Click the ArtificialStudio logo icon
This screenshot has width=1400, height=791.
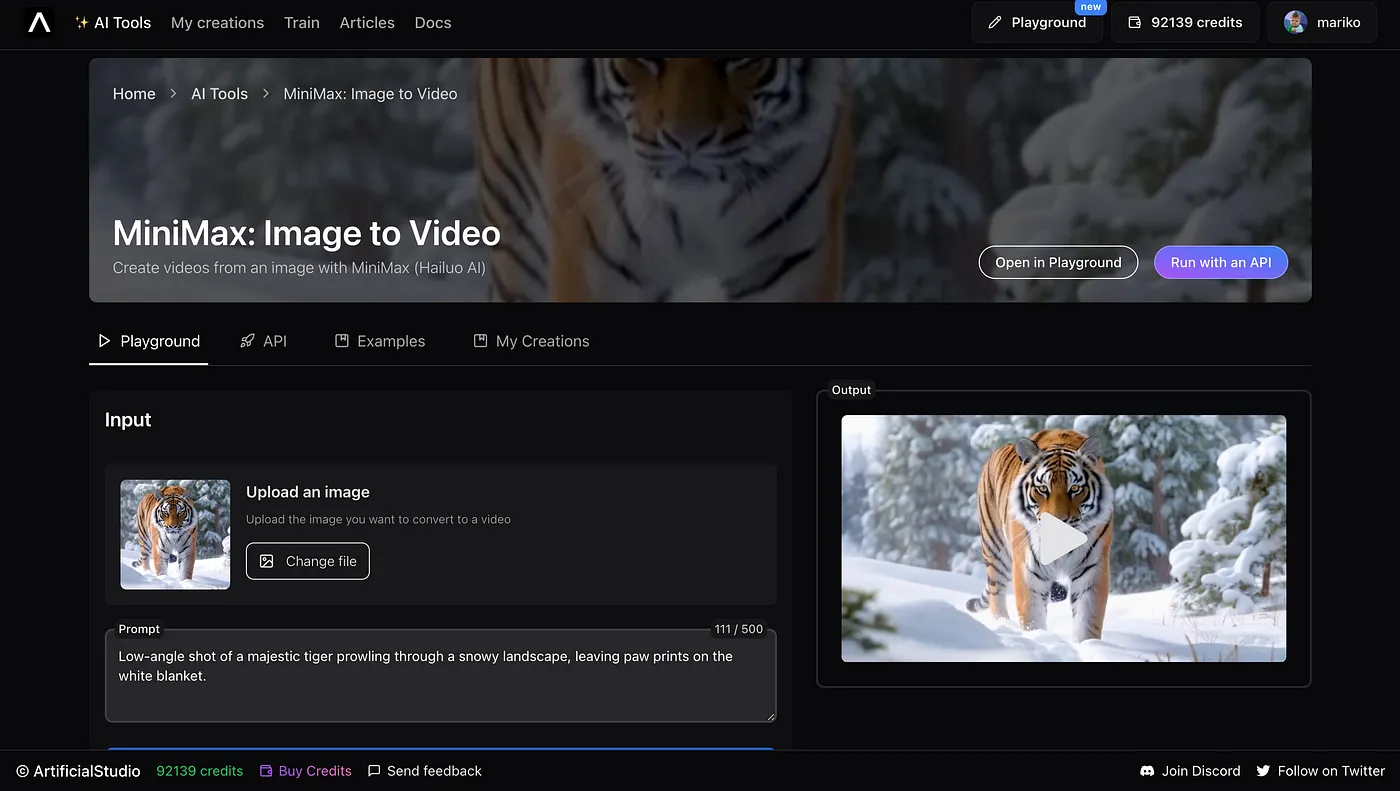pyautogui.click(x=39, y=22)
